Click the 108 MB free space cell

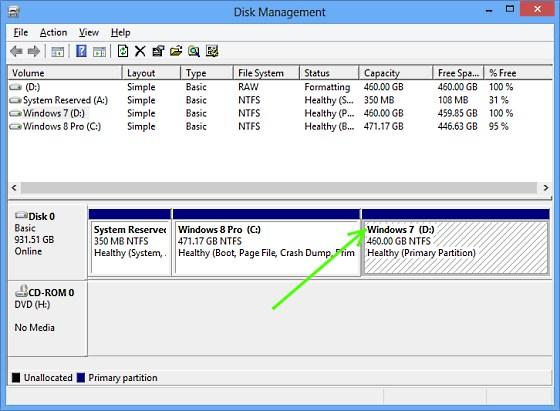pos(453,100)
